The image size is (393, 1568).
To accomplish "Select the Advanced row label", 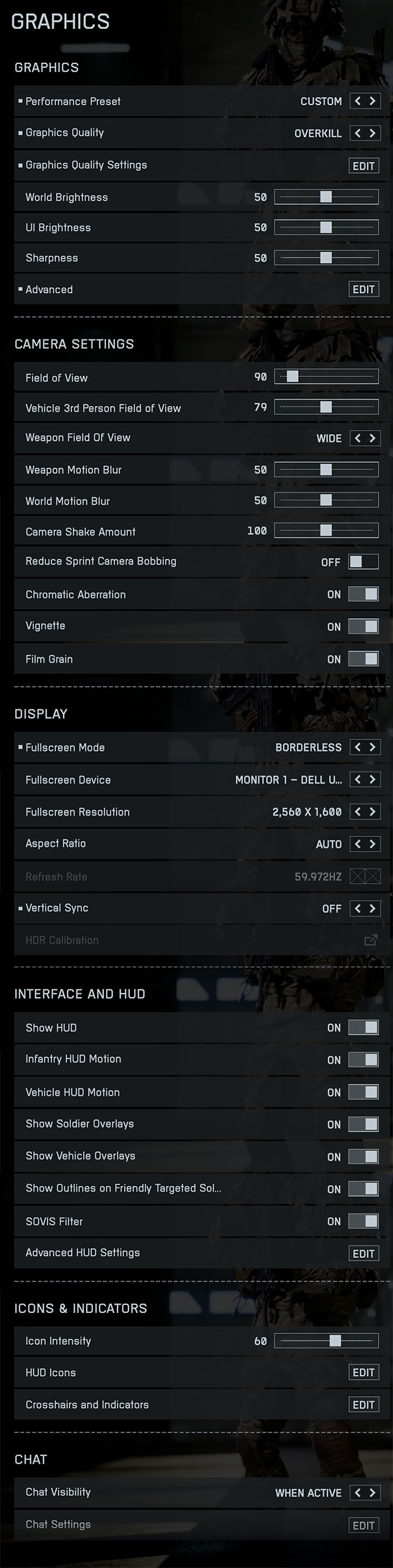I will [49, 290].
